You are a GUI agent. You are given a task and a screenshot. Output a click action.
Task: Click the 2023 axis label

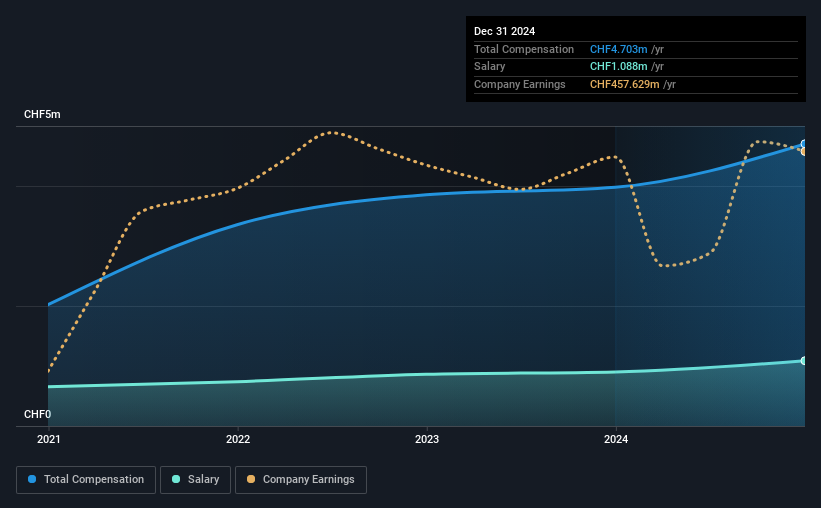point(427,439)
